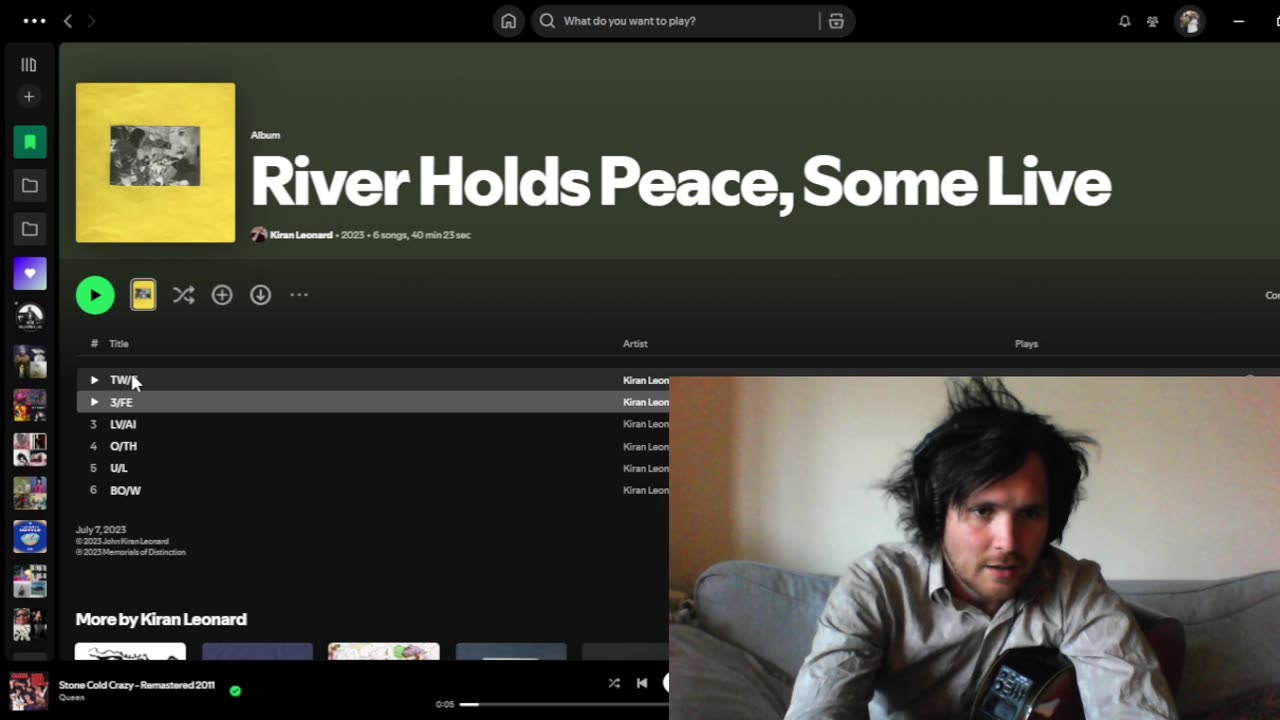Select the O/TH track
Screen dimensions: 1280x720
click(123, 446)
